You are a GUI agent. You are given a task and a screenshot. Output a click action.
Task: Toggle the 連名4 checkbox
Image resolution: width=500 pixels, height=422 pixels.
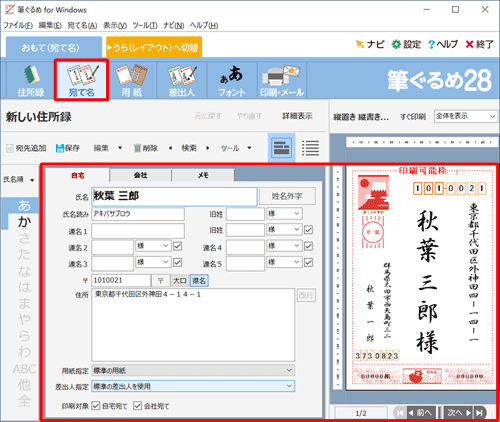[308, 246]
